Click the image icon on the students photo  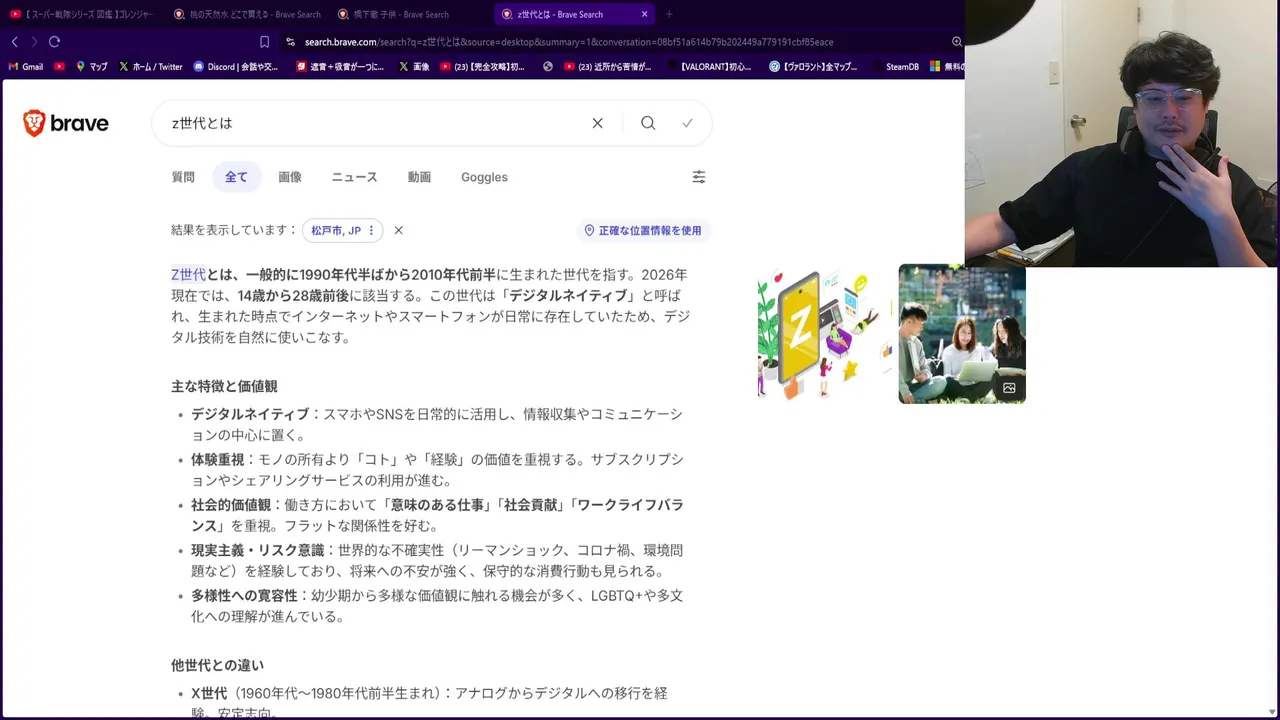tap(1009, 388)
